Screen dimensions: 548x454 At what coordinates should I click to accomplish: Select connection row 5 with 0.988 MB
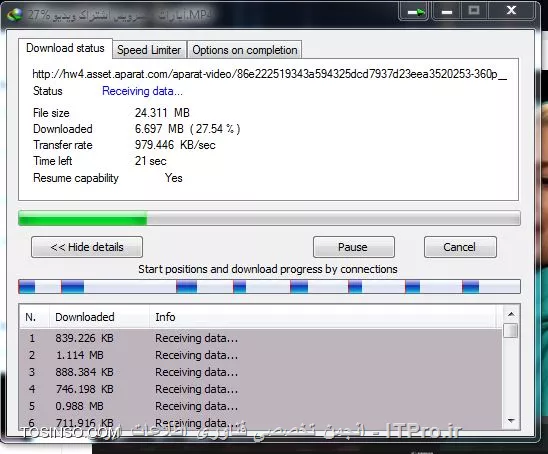coord(261,406)
